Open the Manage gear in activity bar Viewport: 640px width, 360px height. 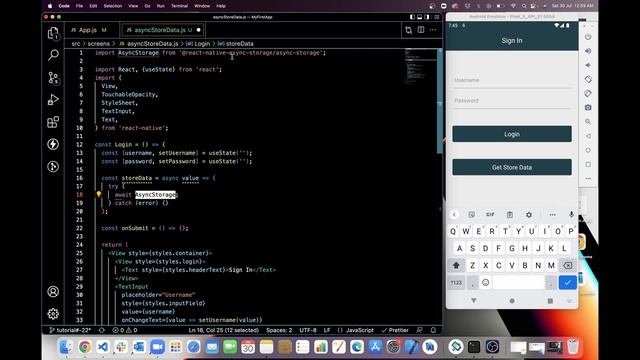(x=53, y=313)
